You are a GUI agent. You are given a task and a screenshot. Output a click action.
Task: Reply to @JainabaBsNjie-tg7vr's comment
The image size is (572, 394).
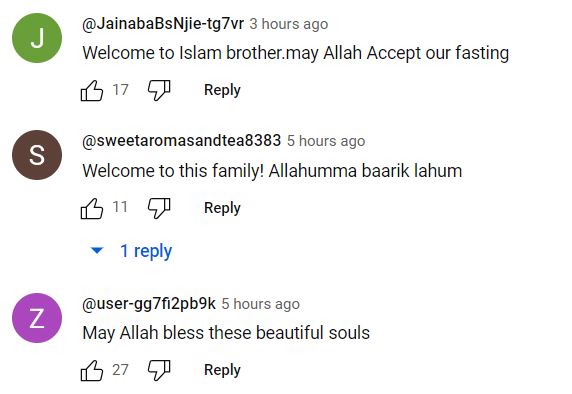pyautogui.click(x=222, y=90)
